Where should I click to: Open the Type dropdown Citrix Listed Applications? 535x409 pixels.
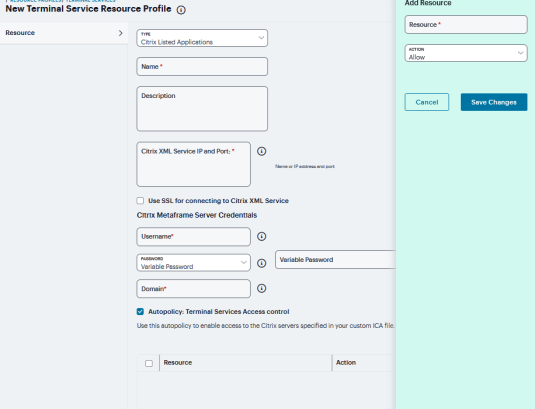click(202, 38)
